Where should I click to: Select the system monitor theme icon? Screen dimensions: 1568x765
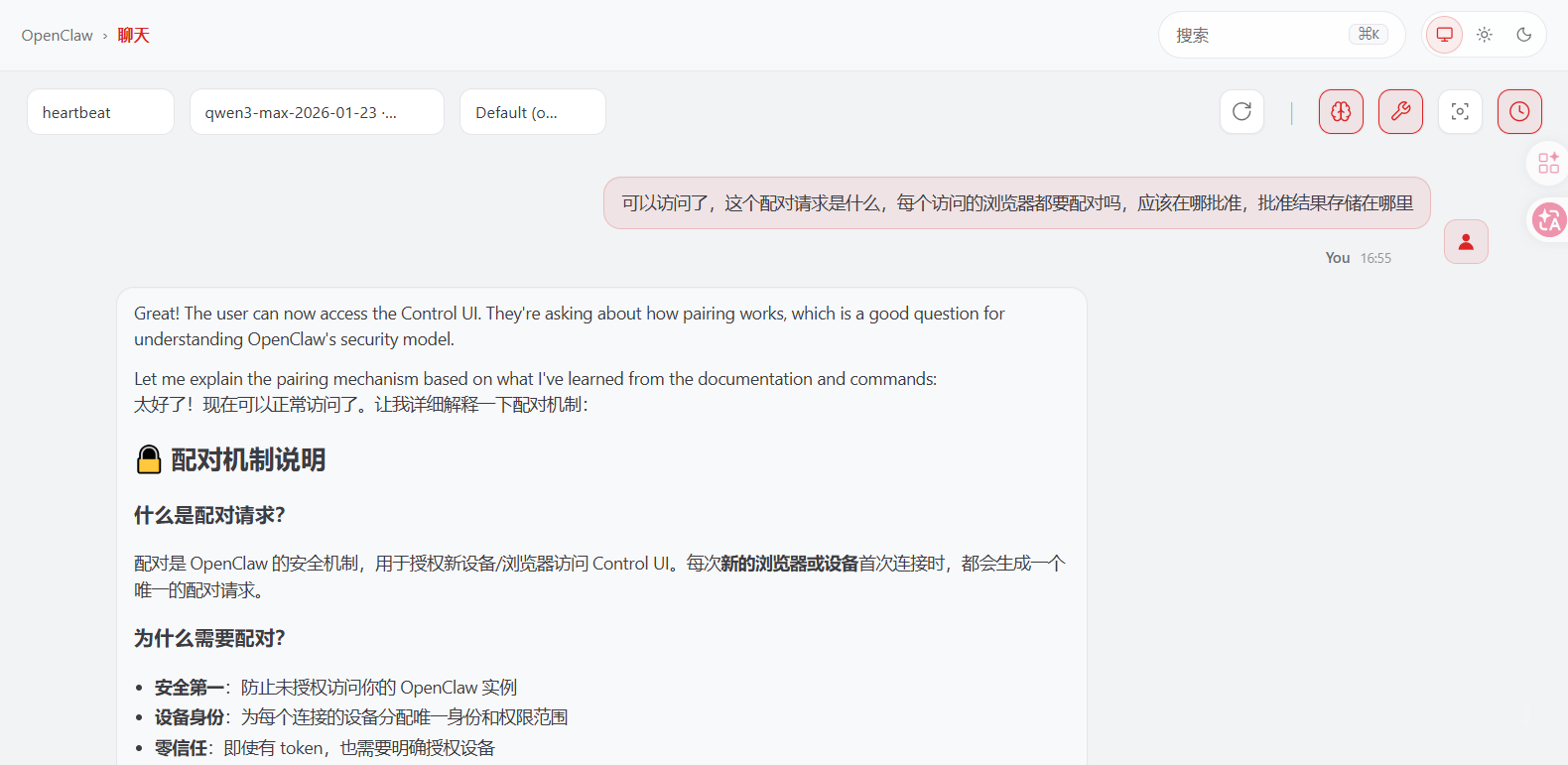pyautogui.click(x=1445, y=35)
